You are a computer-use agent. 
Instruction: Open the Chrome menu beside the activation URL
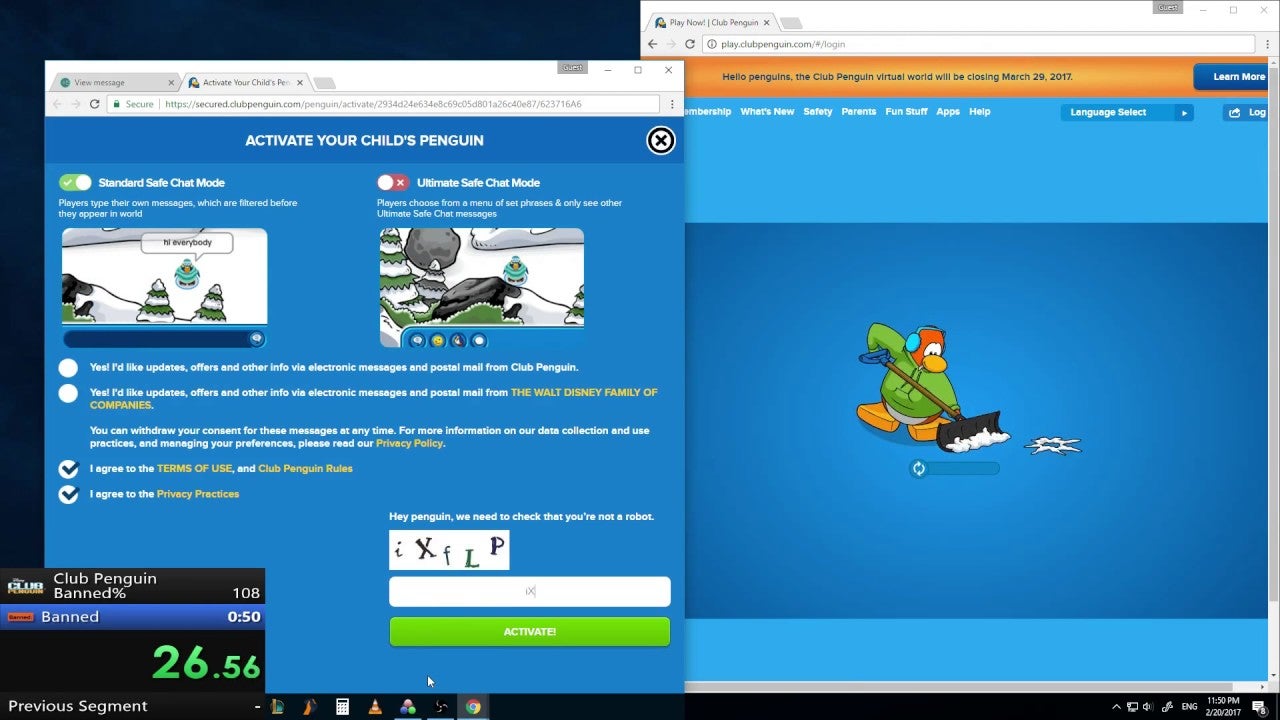(x=672, y=104)
